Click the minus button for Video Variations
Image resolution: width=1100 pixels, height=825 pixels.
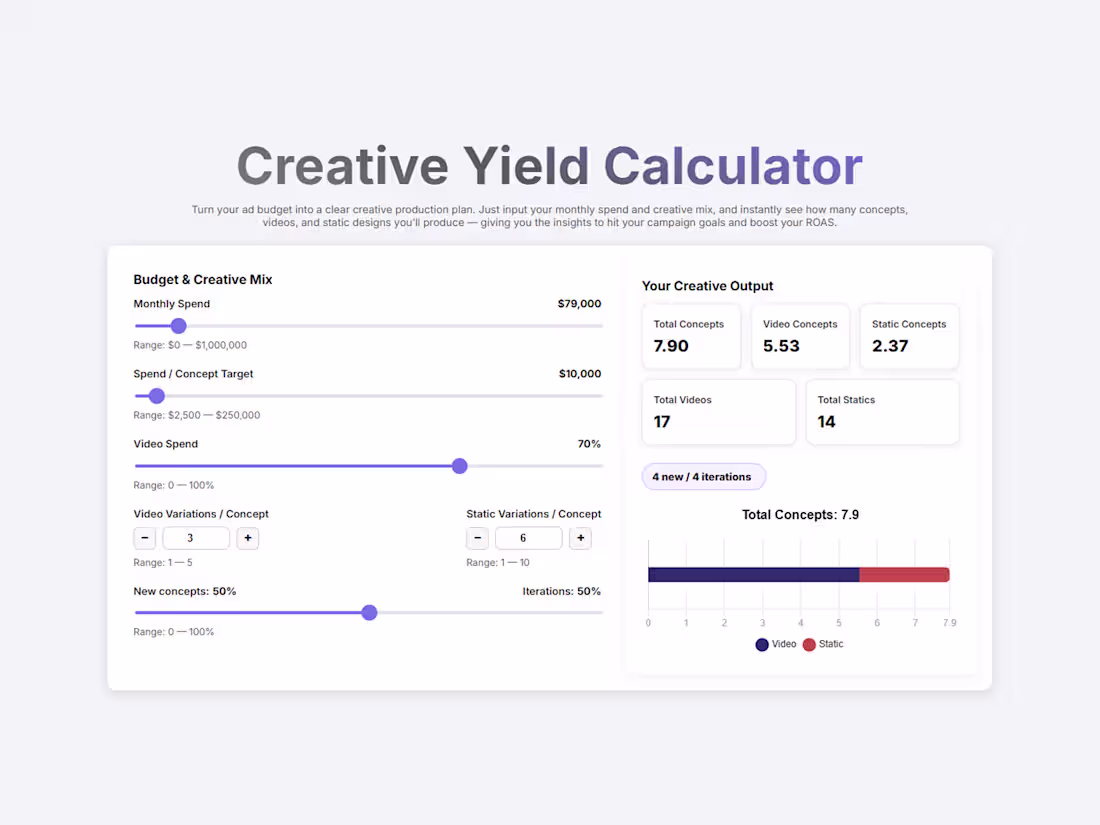[x=144, y=538]
